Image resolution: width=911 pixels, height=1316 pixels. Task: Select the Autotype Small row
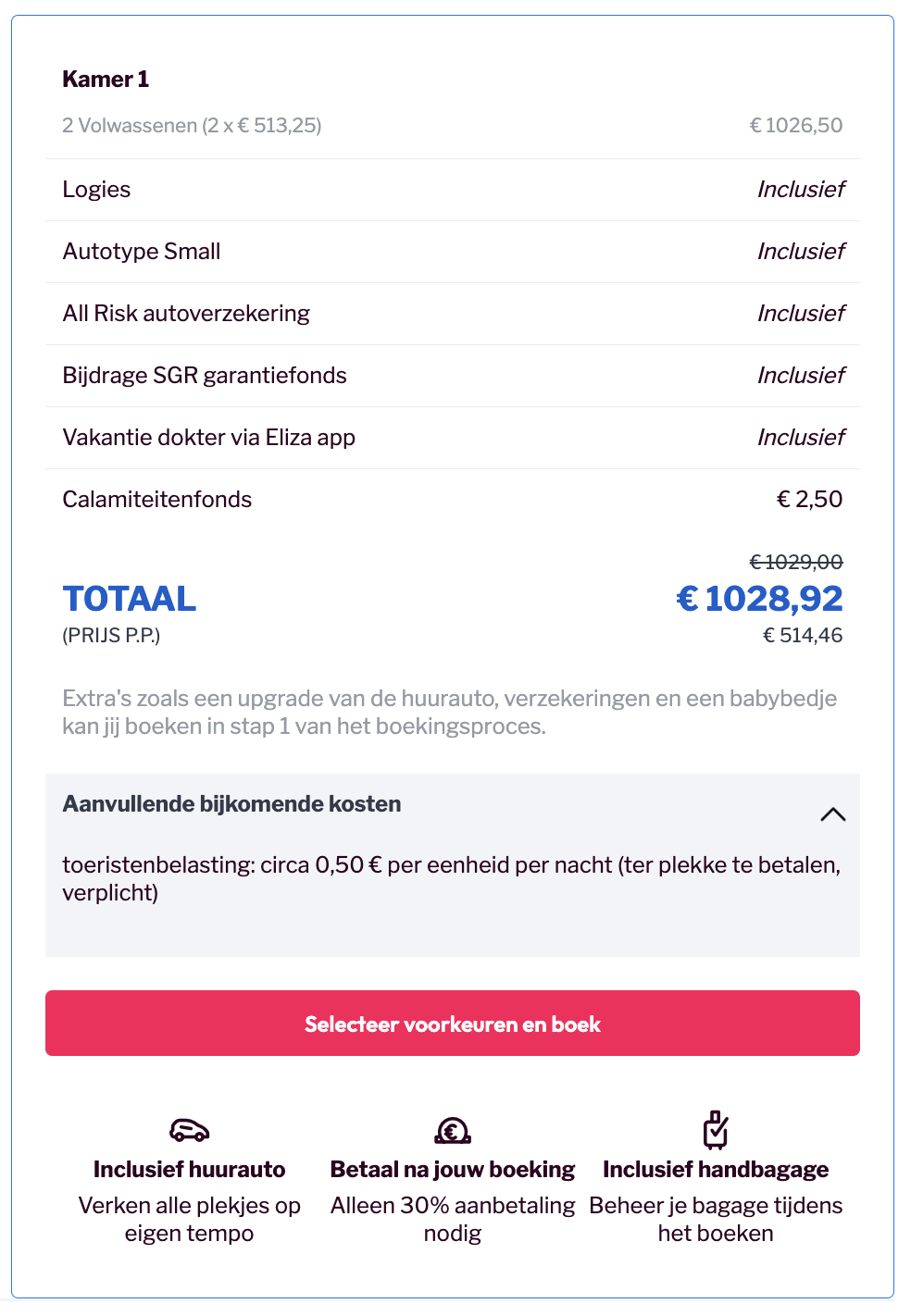tap(453, 252)
